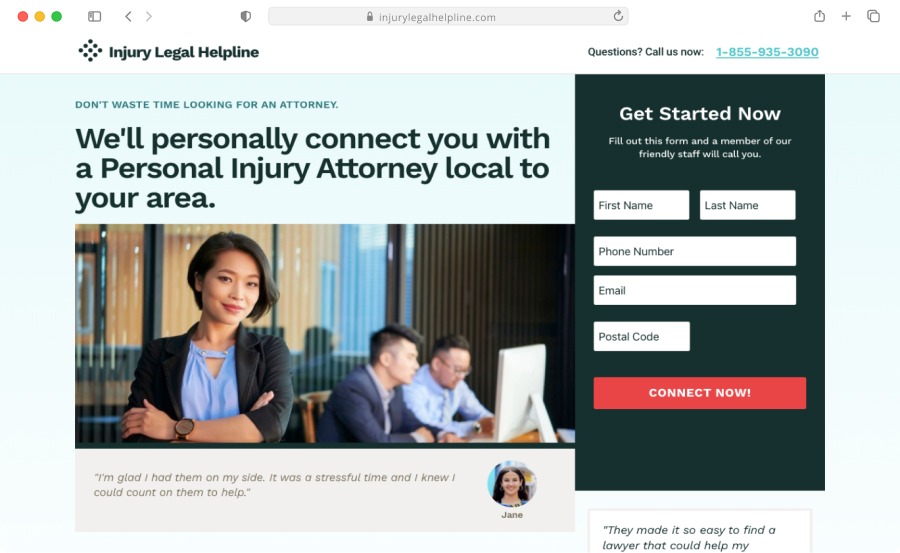Open the Share icon in toolbar
900x553 pixels.
tap(820, 16)
